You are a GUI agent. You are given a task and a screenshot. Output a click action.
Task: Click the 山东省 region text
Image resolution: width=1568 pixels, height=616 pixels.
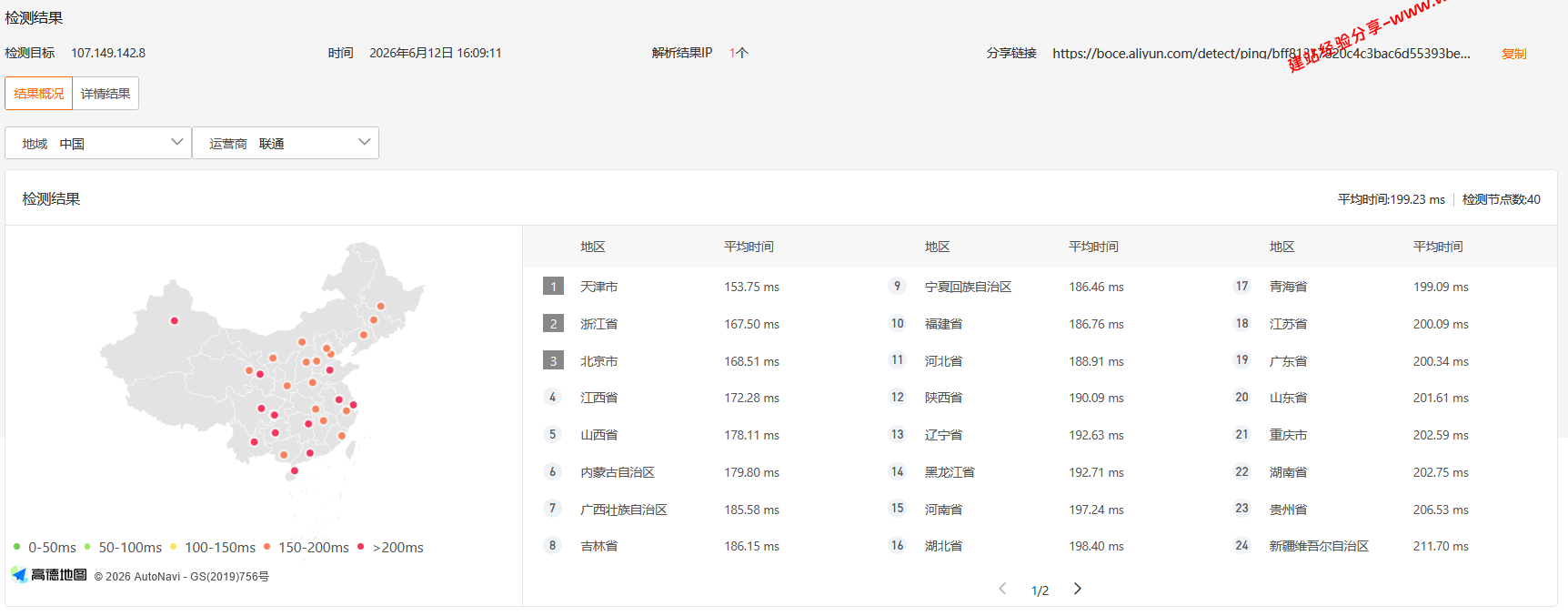(1289, 398)
